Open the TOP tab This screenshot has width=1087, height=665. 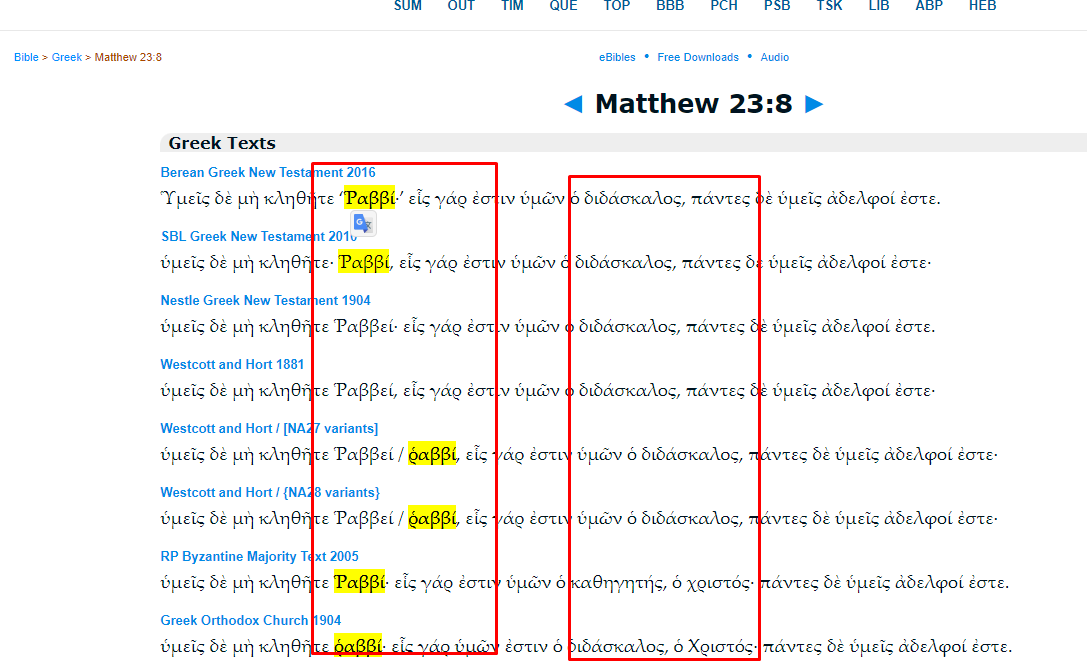pyautogui.click(x=616, y=6)
